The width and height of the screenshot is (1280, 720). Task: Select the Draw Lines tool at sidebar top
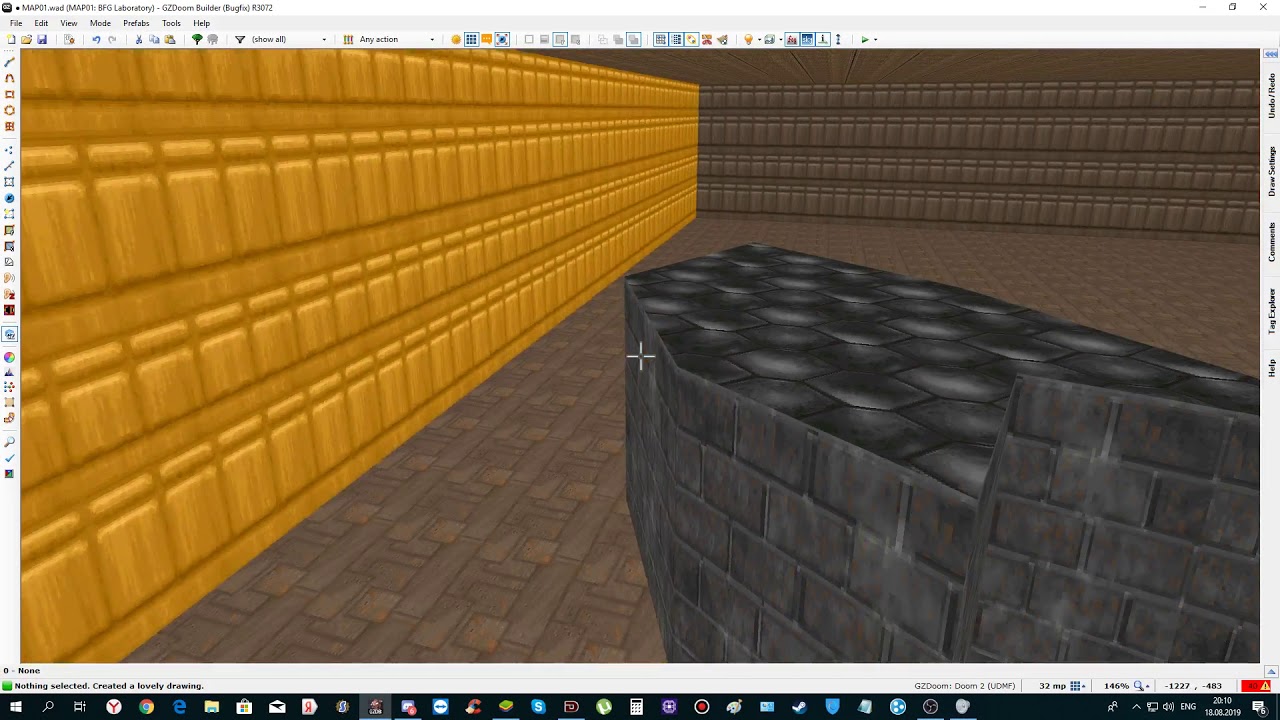coord(10,62)
